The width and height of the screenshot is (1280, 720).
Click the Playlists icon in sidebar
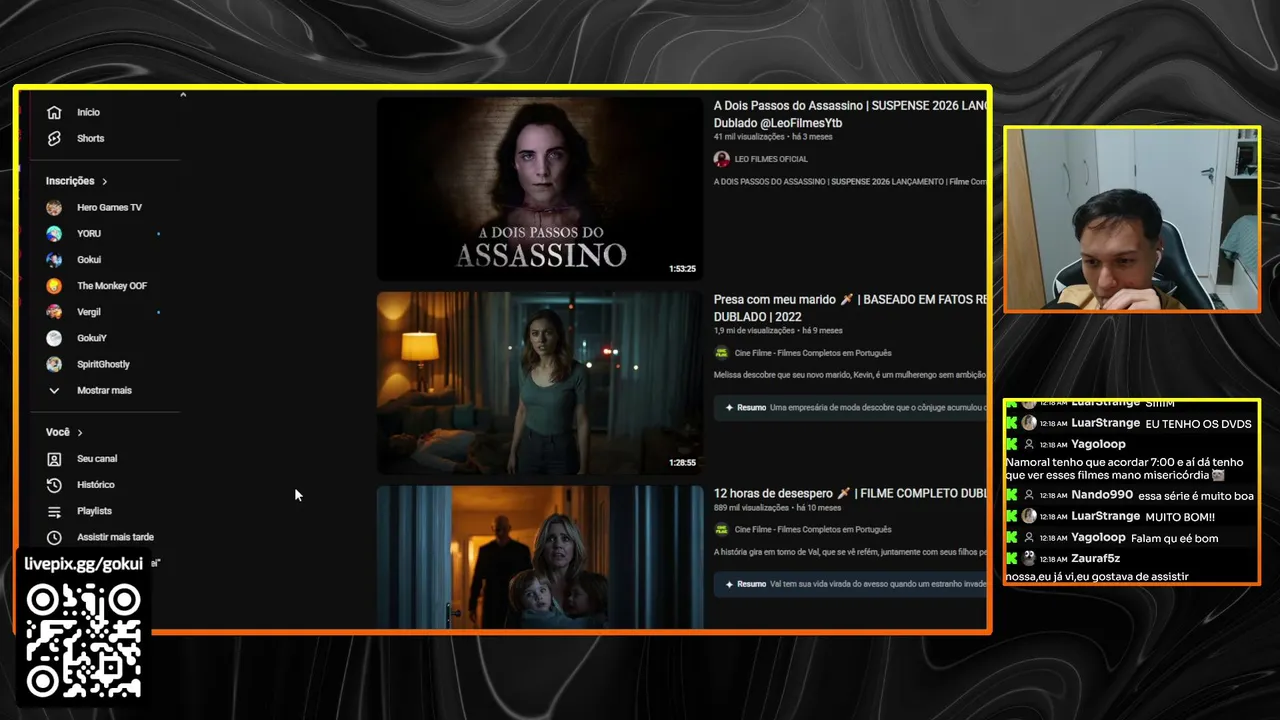[54, 511]
